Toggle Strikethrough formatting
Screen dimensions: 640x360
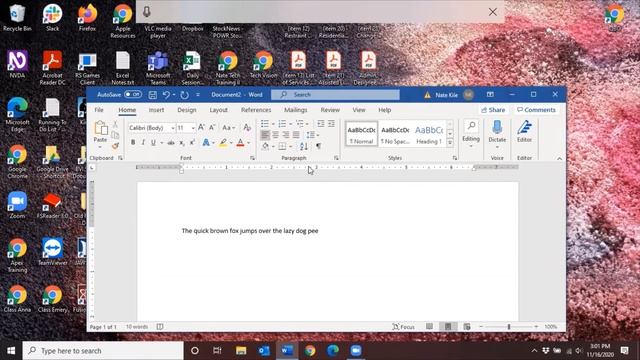[171, 142]
